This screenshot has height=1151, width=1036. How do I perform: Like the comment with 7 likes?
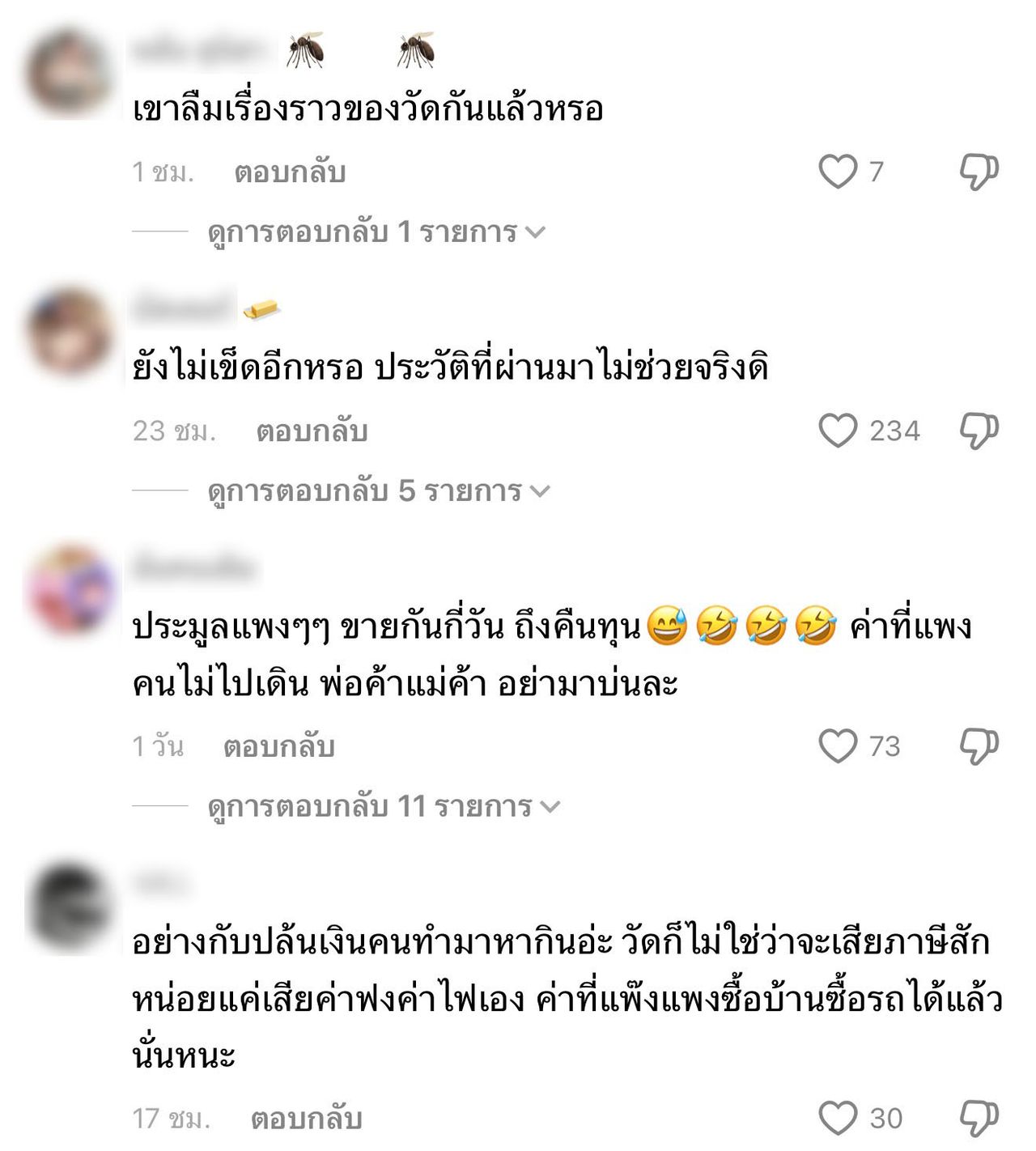[x=838, y=172]
